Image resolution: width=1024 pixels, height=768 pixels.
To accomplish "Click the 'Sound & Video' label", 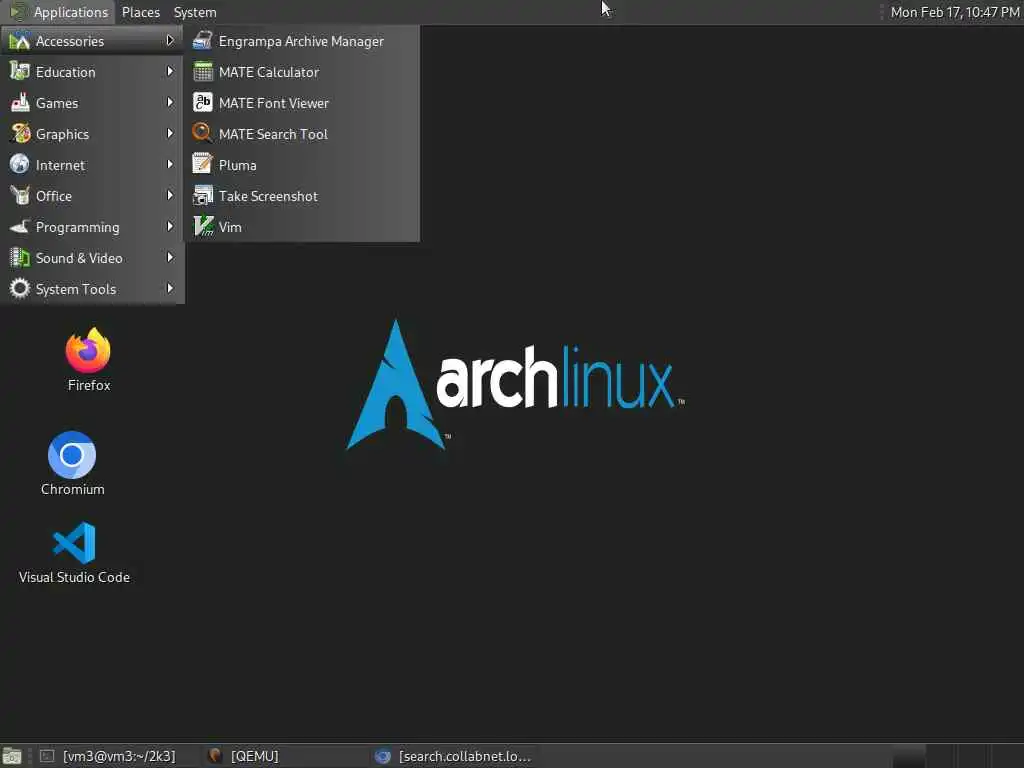I will 79,258.
